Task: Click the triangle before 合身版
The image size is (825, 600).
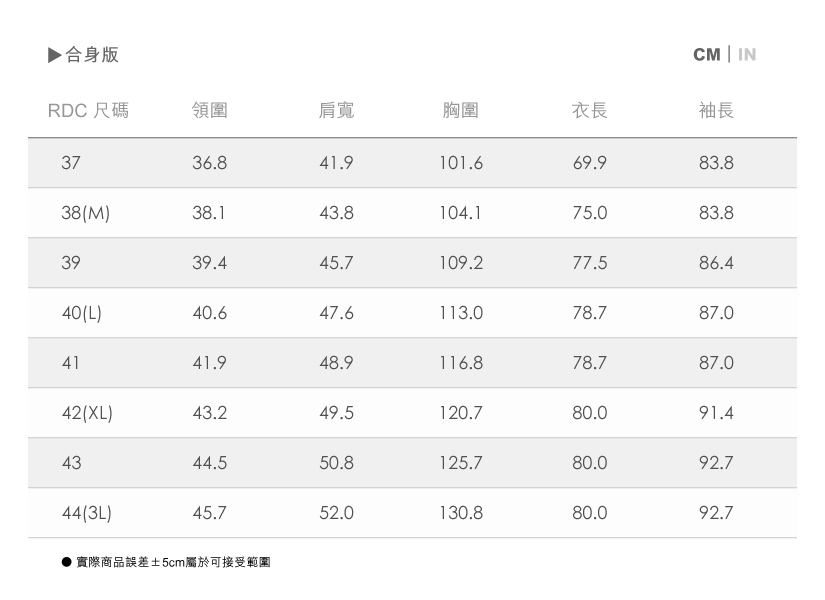Action: click(x=55, y=55)
